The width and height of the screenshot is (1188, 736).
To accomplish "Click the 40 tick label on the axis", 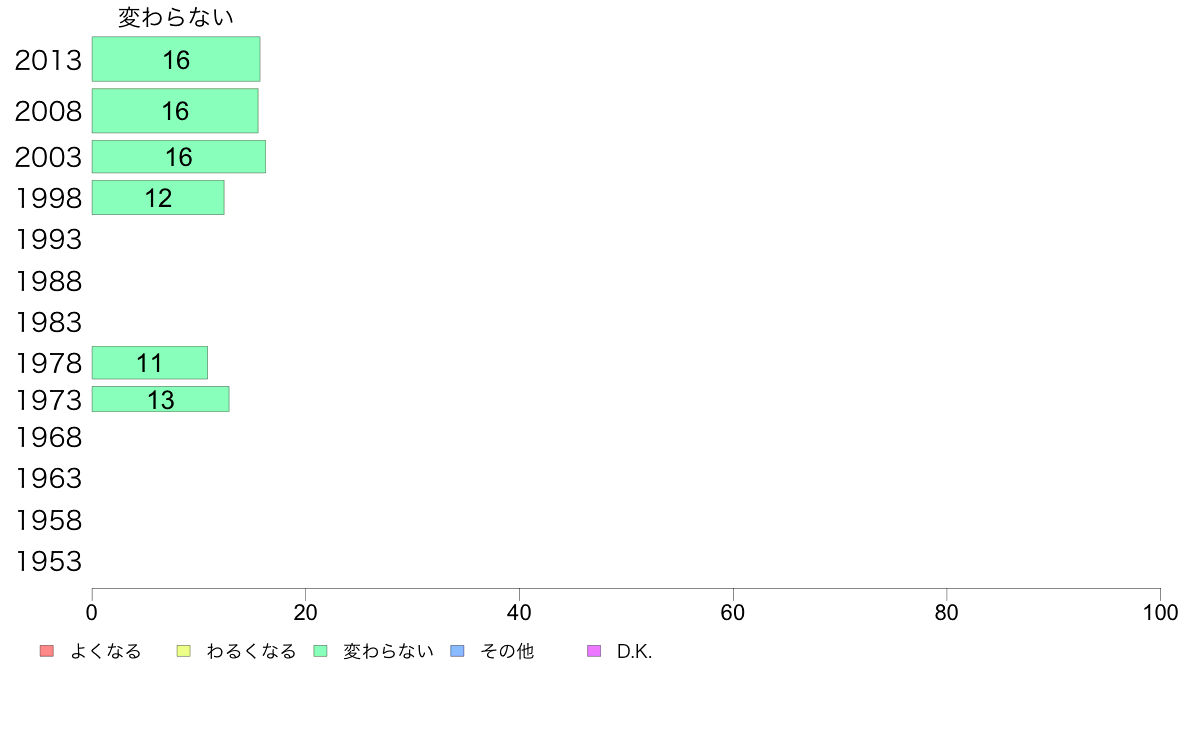I will 519,612.
